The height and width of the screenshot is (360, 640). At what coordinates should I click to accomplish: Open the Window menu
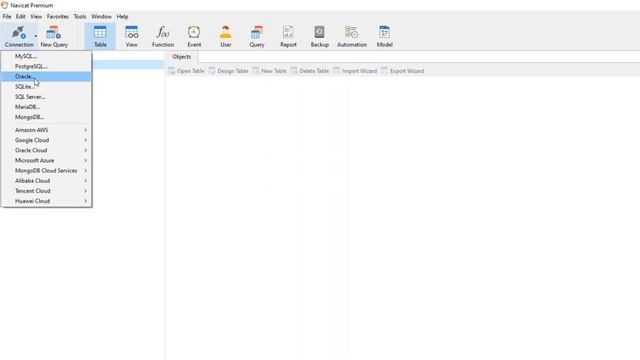[x=101, y=16]
